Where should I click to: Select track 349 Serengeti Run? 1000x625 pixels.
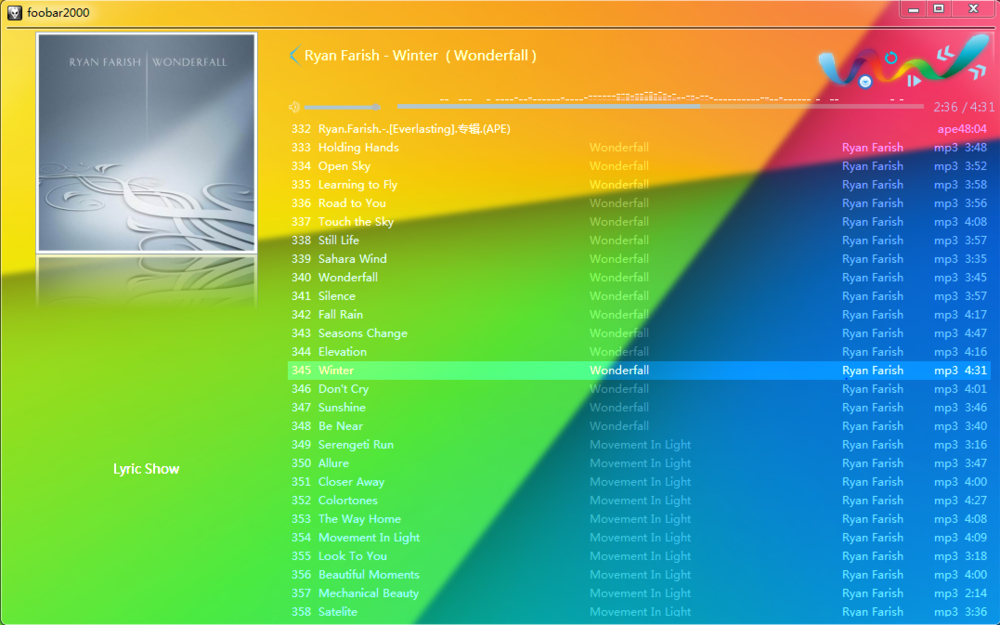coord(640,445)
